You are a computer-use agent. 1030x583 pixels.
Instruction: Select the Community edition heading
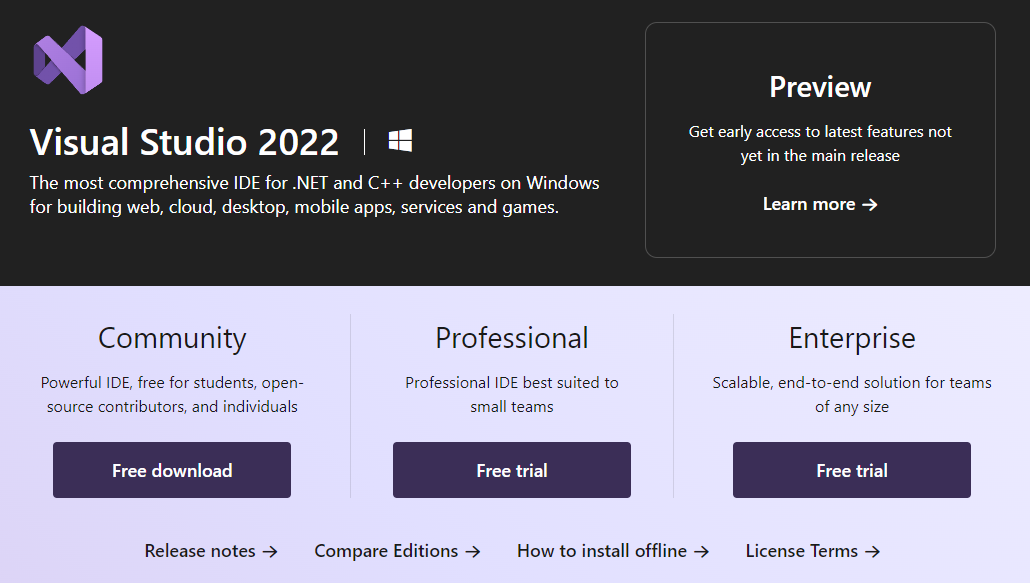[171, 339]
